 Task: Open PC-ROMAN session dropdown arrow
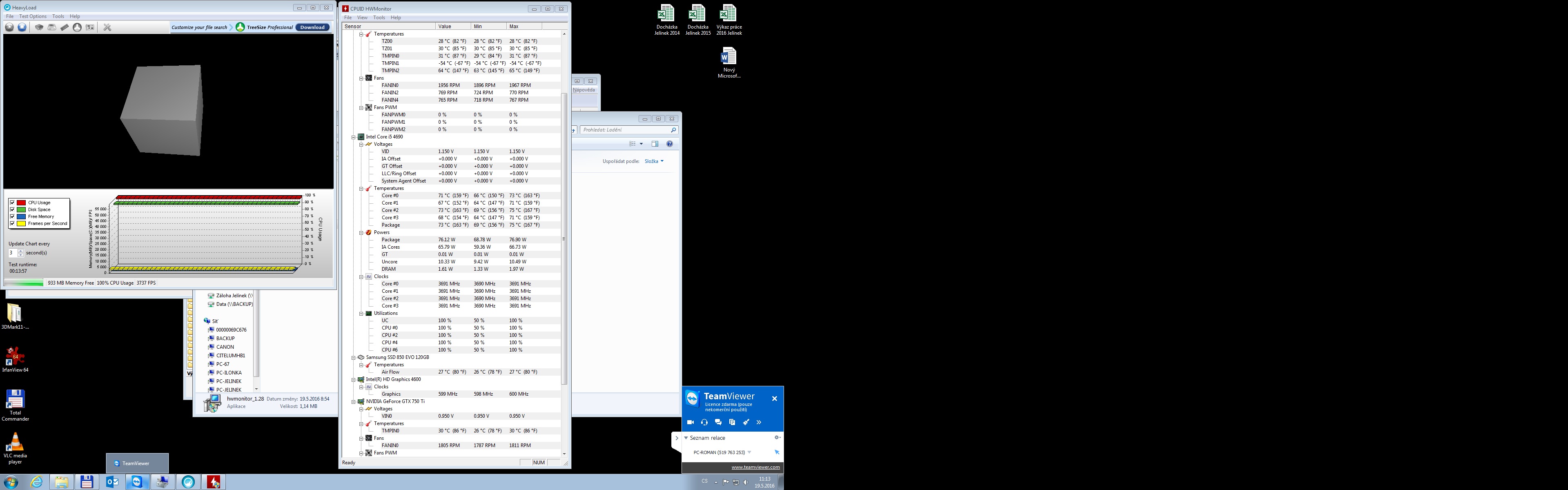pos(749,452)
